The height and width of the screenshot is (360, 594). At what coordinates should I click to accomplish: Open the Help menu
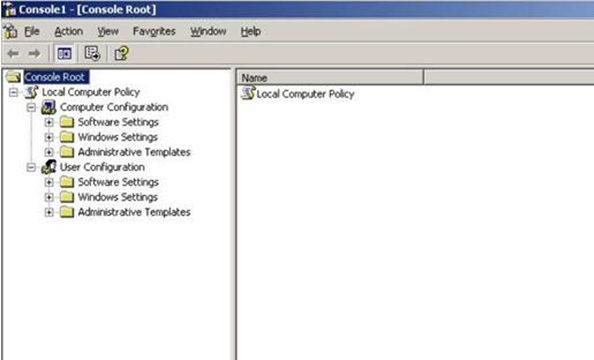(x=251, y=31)
